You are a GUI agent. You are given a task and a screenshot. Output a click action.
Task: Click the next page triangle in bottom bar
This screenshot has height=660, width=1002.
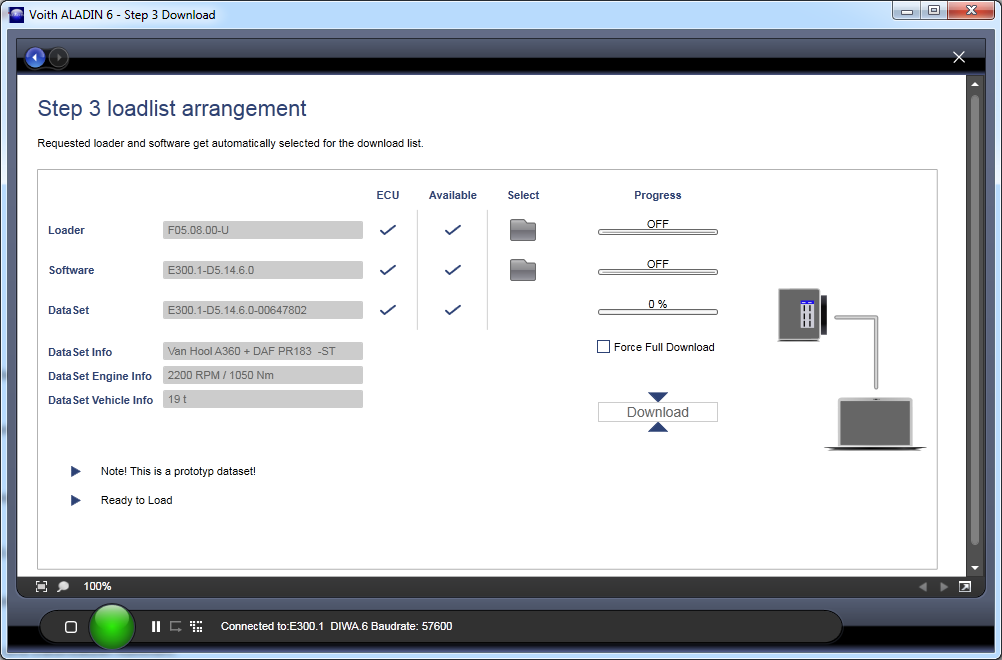pyautogui.click(x=944, y=587)
